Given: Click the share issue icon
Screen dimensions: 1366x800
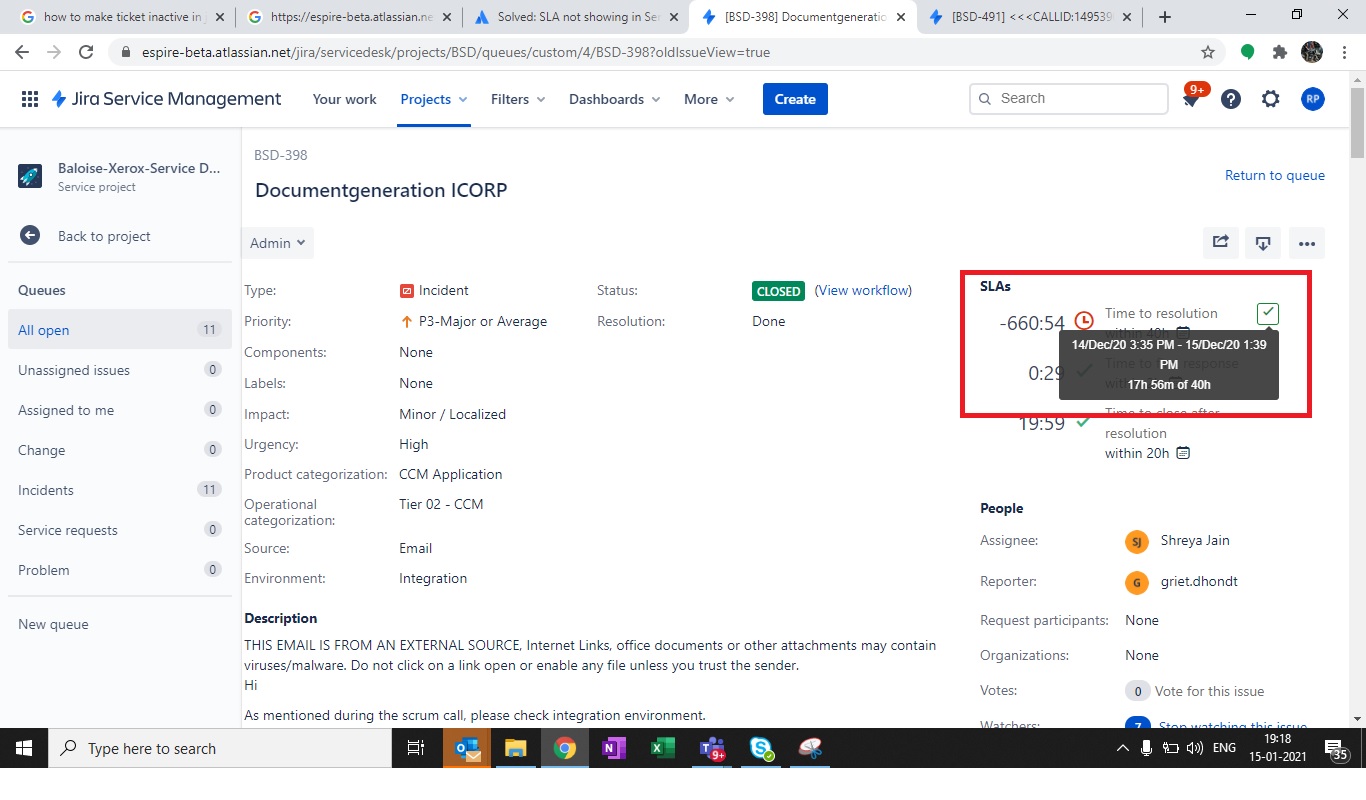Looking at the screenshot, I should click(1221, 242).
